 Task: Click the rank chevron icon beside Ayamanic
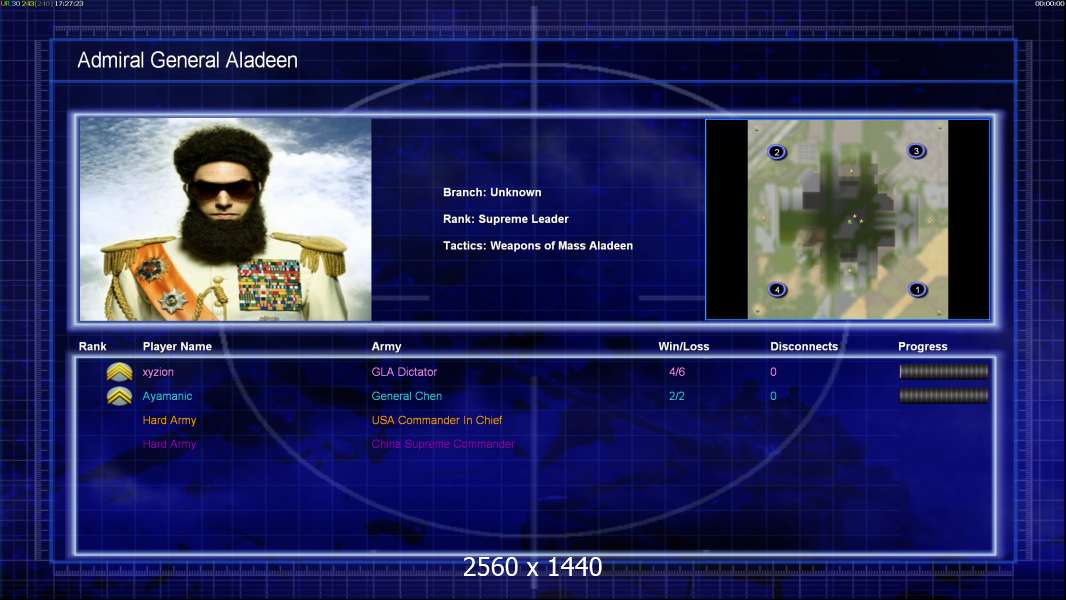pos(119,396)
